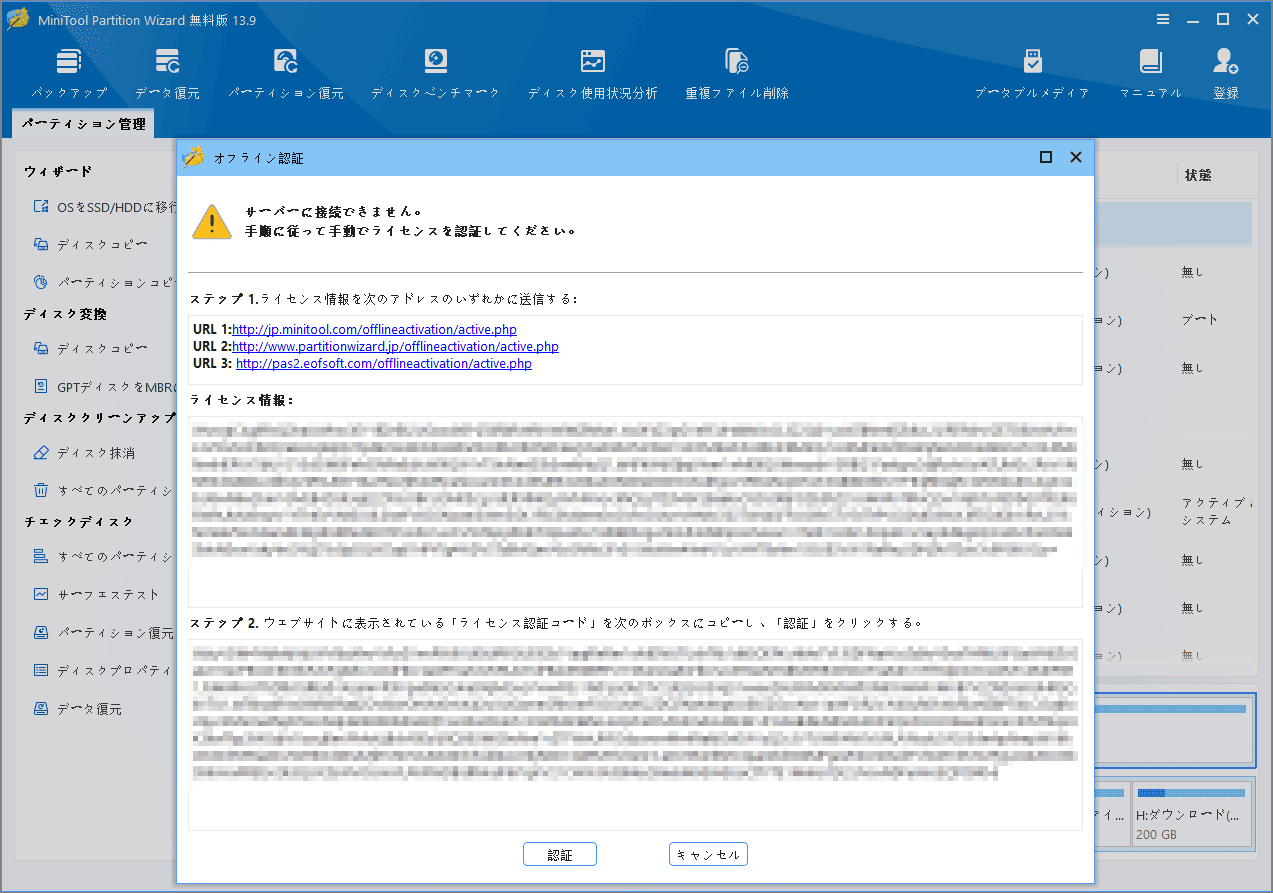Click the データ復元 sidebar icon
The image size is (1273, 893).
point(41,708)
